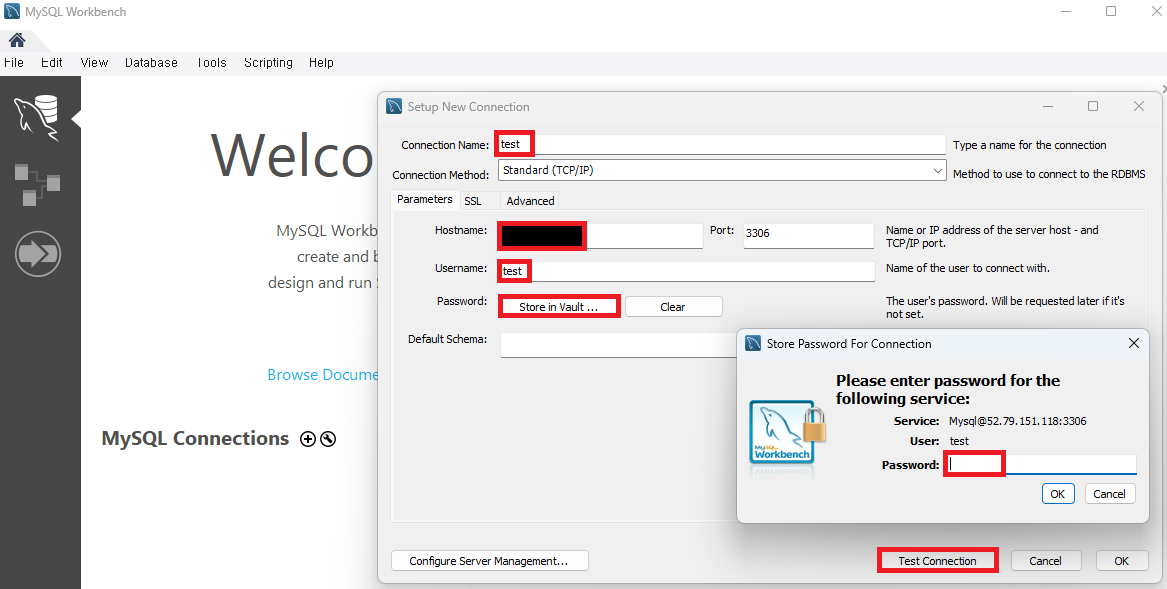Click the Username input field

(686, 271)
